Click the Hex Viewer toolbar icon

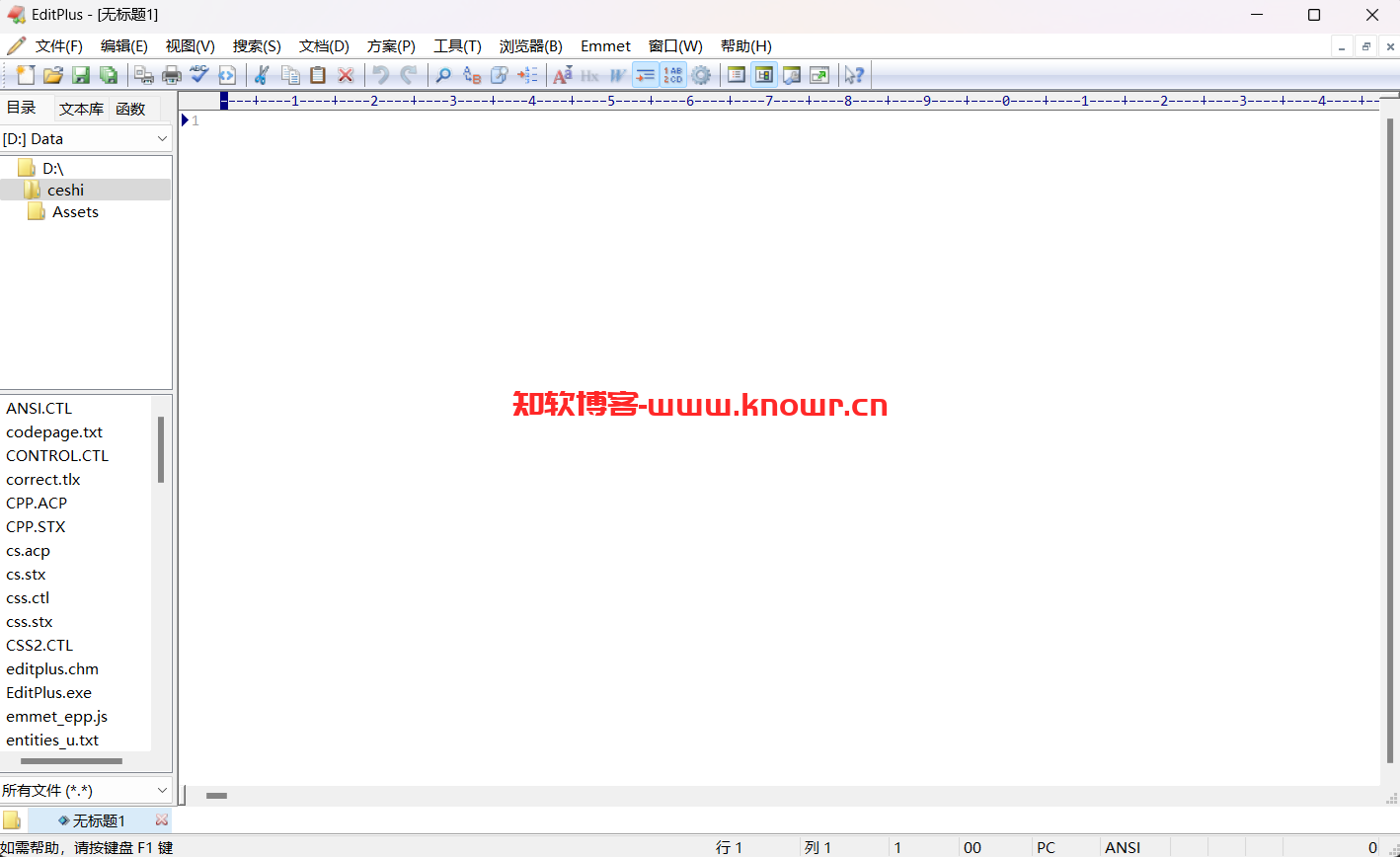click(x=590, y=75)
